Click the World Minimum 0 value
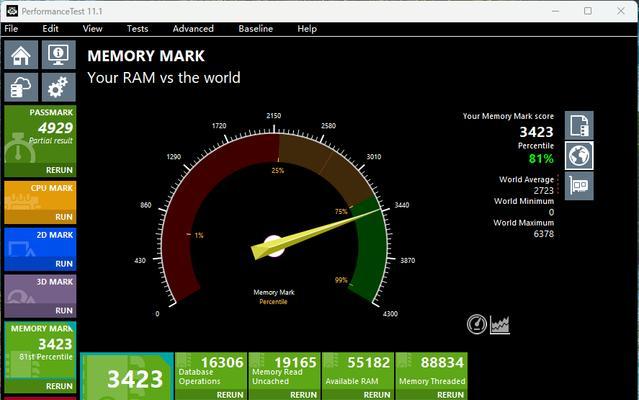 coord(551,212)
